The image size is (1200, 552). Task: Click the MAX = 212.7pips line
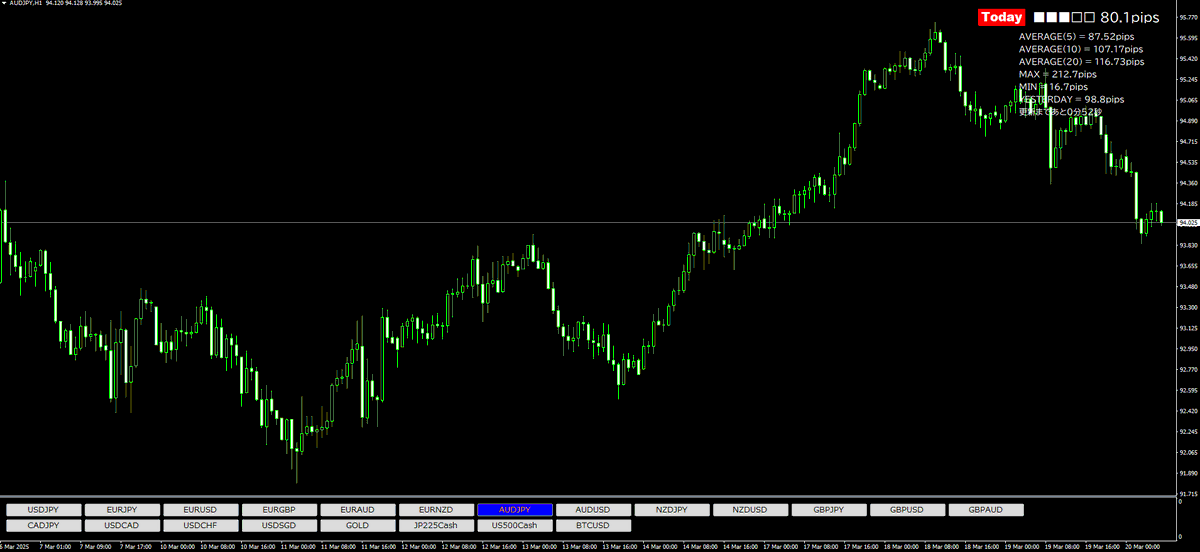pyautogui.click(x=1058, y=74)
